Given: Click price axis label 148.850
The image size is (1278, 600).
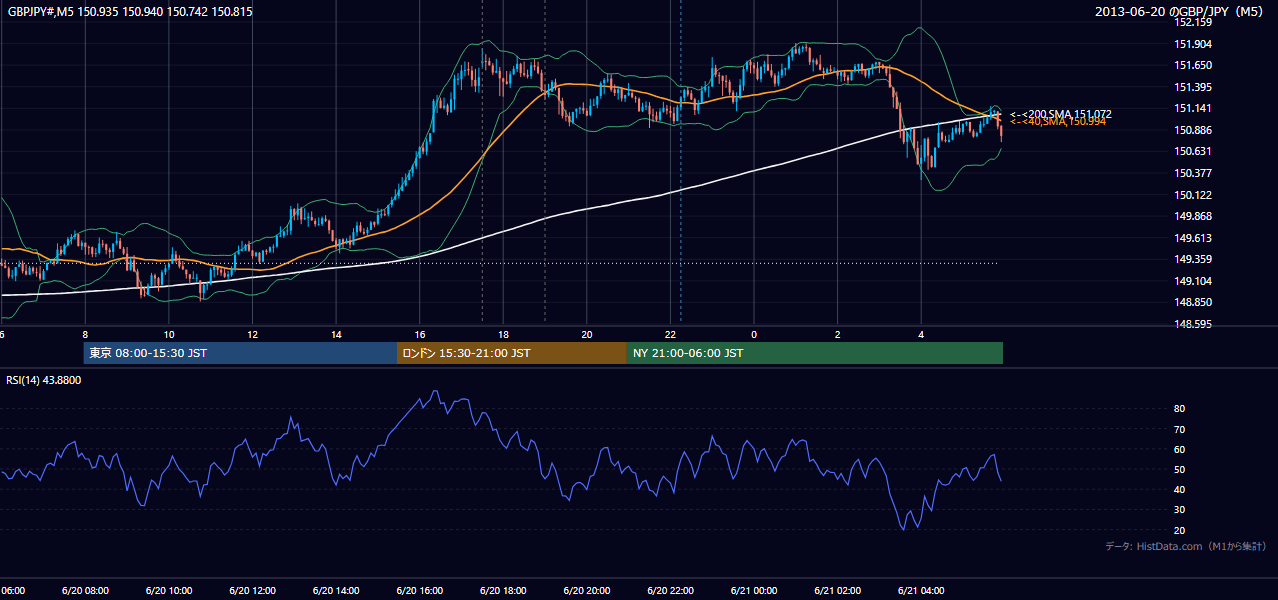Looking at the screenshot, I should [x=1193, y=302].
